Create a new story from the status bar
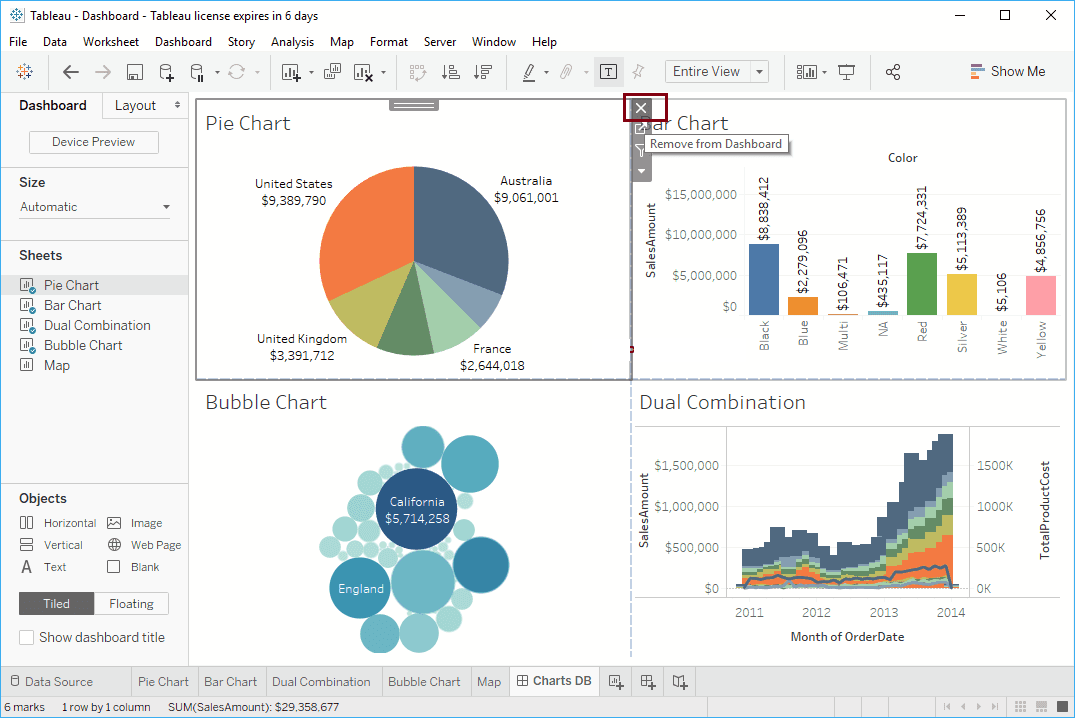Image resolution: width=1075 pixels, height=718 pixels. pos(678,681)
